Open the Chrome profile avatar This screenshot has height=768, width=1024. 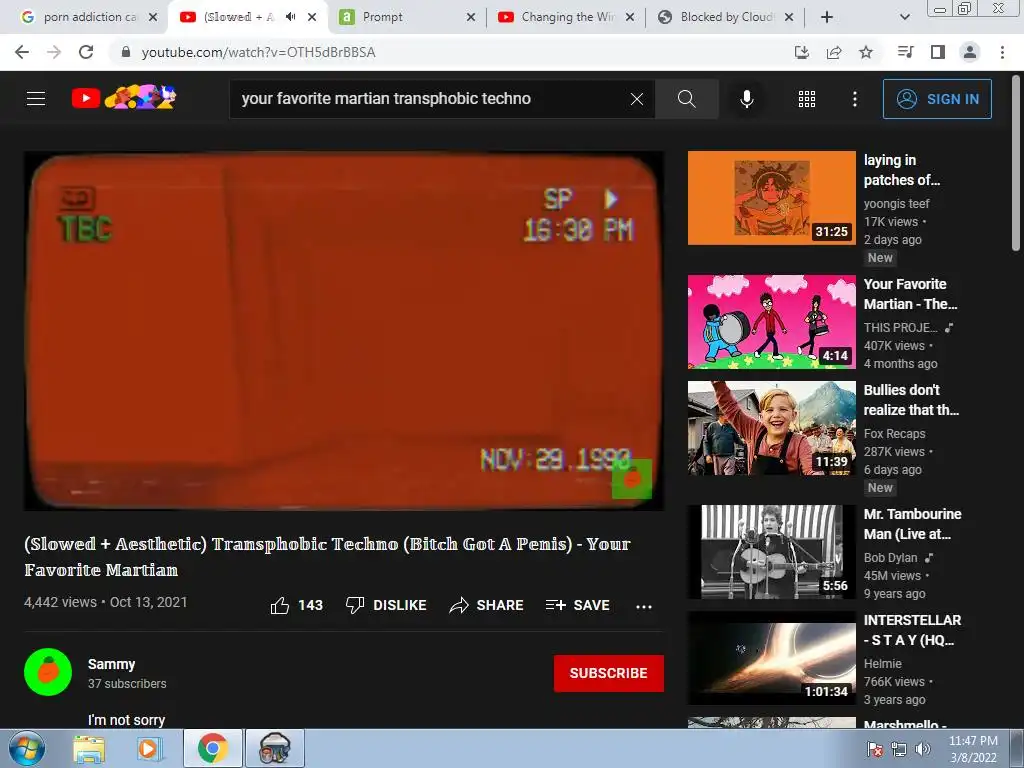click(970, 52)
